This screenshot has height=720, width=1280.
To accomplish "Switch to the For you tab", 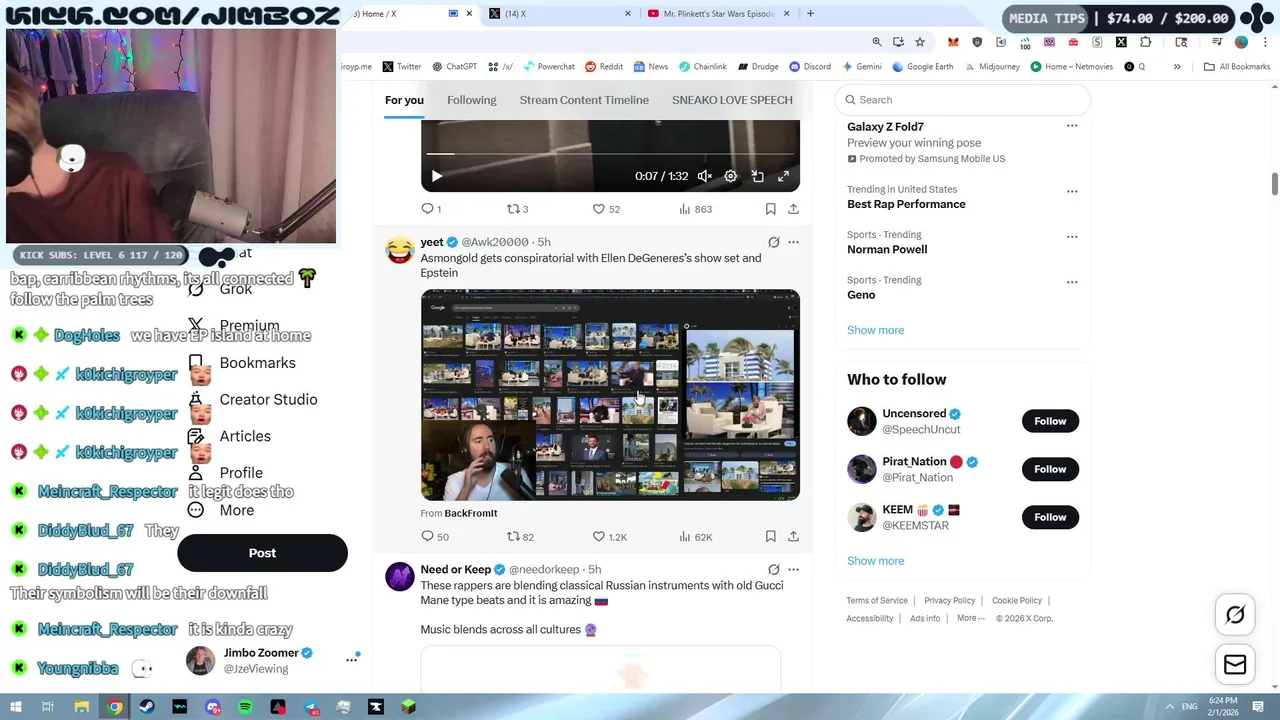I will tap(404, 100).
